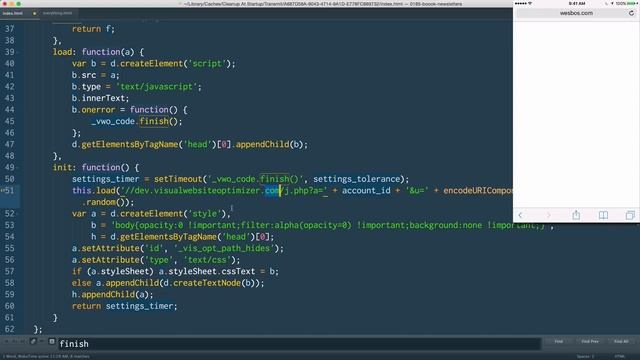Collapse fold arrow at line 49
The height and width of the screenshot is (360, 640).
point(18,168)
